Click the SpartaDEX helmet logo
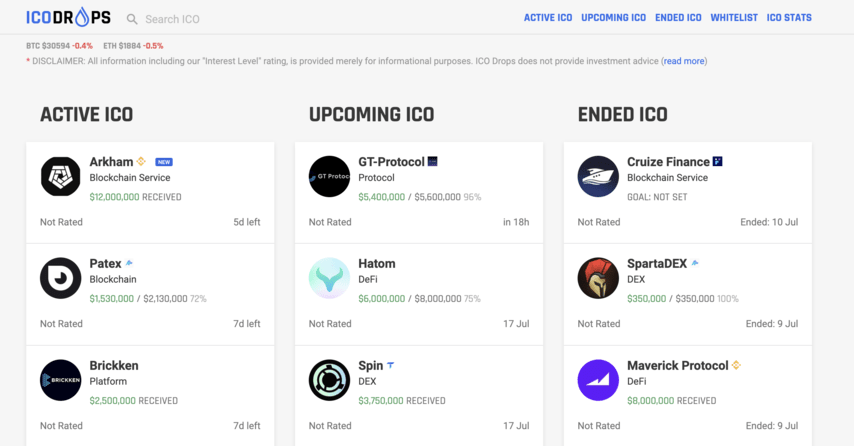Screen dimensions: 854x446 tap(598, 278)
